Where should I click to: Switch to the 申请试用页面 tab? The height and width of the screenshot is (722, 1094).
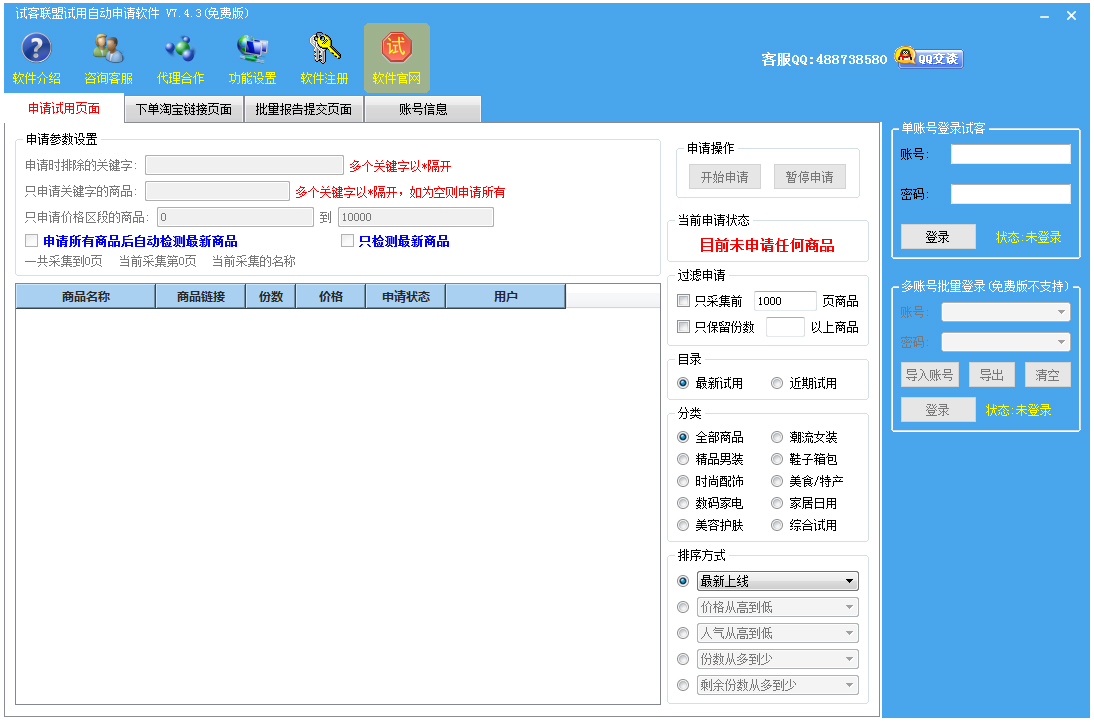64,108
